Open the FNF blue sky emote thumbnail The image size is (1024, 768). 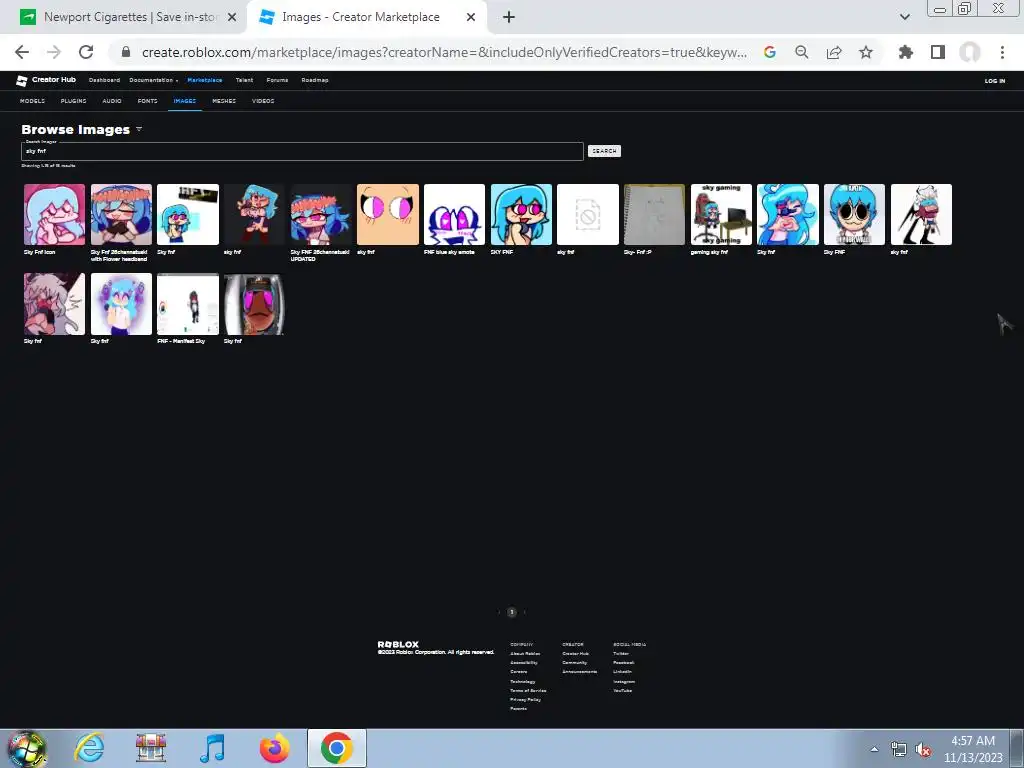click(x=455, y=214)
